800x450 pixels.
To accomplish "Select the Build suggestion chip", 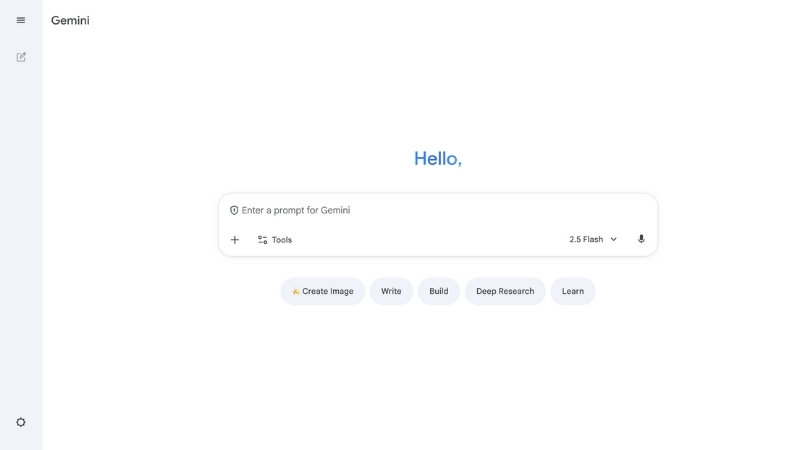I will 439,291.
